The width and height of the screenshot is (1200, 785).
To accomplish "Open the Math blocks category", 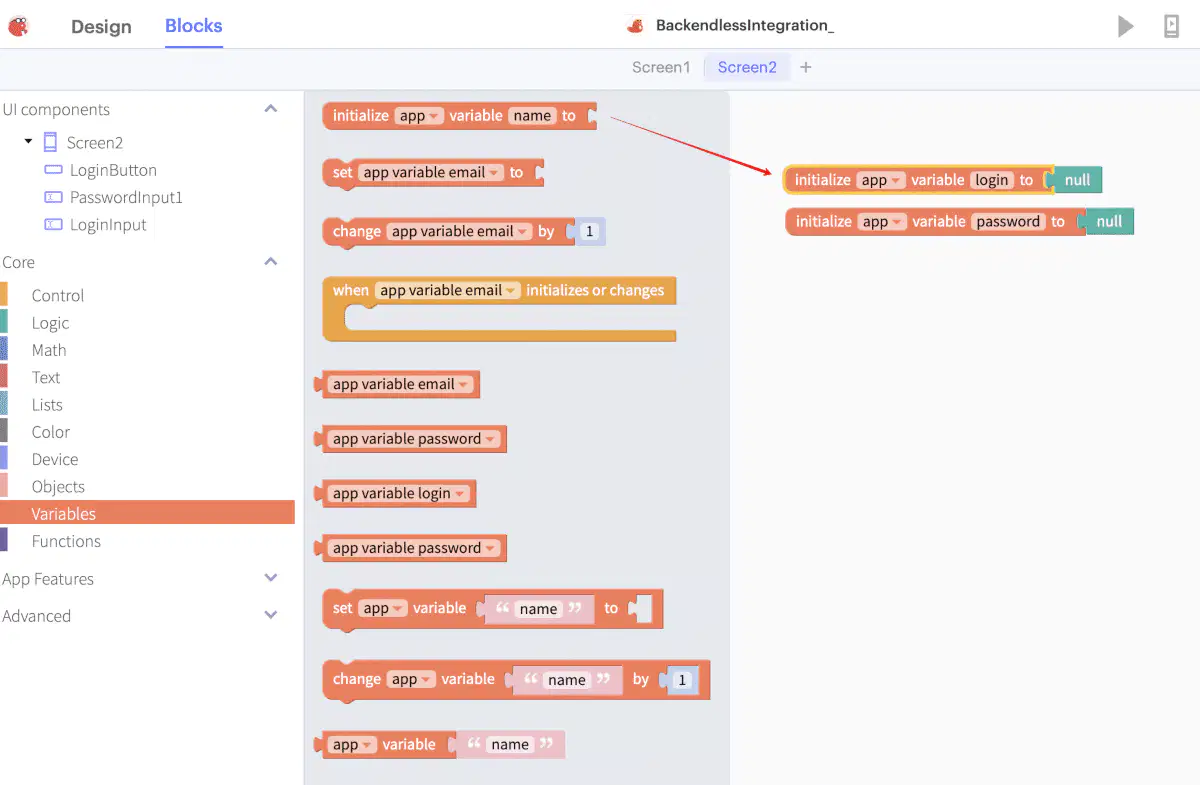I will (49, 350).
